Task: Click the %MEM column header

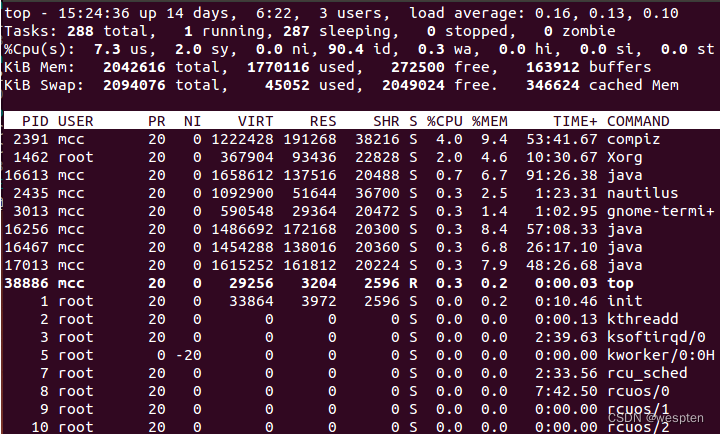Action: [x=489, y=121]
